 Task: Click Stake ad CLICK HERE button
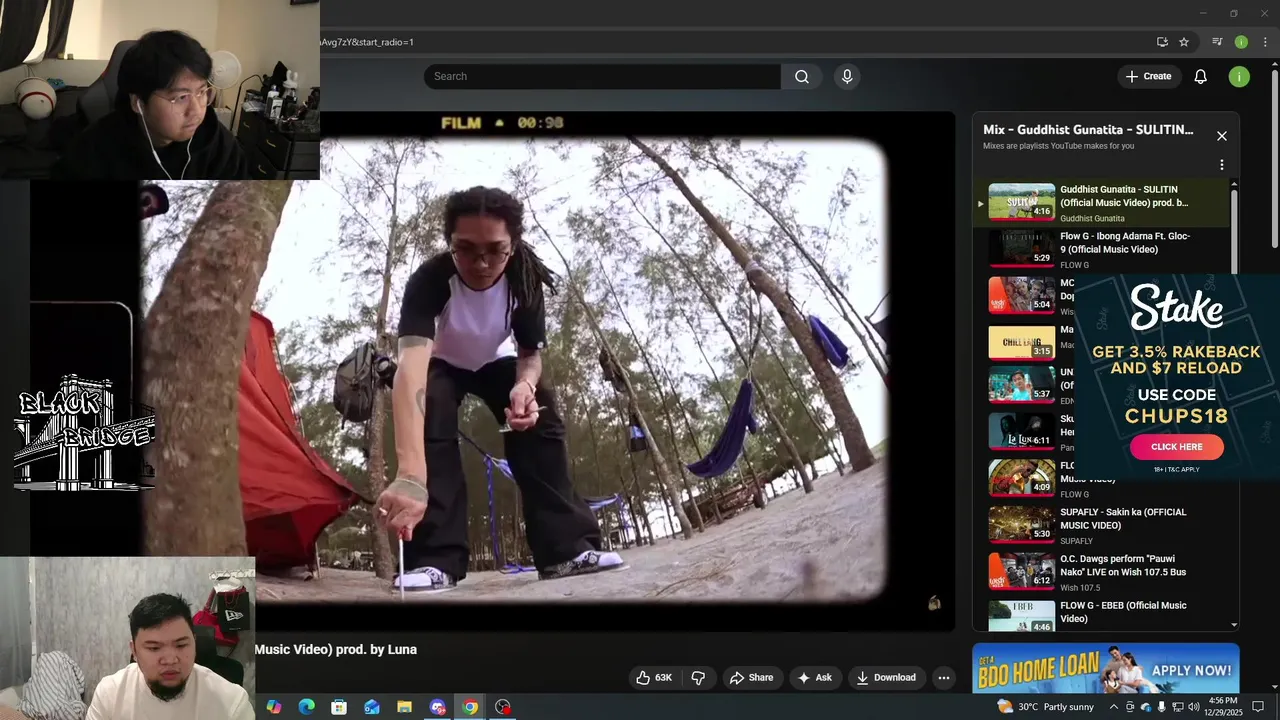point(1176,447)
